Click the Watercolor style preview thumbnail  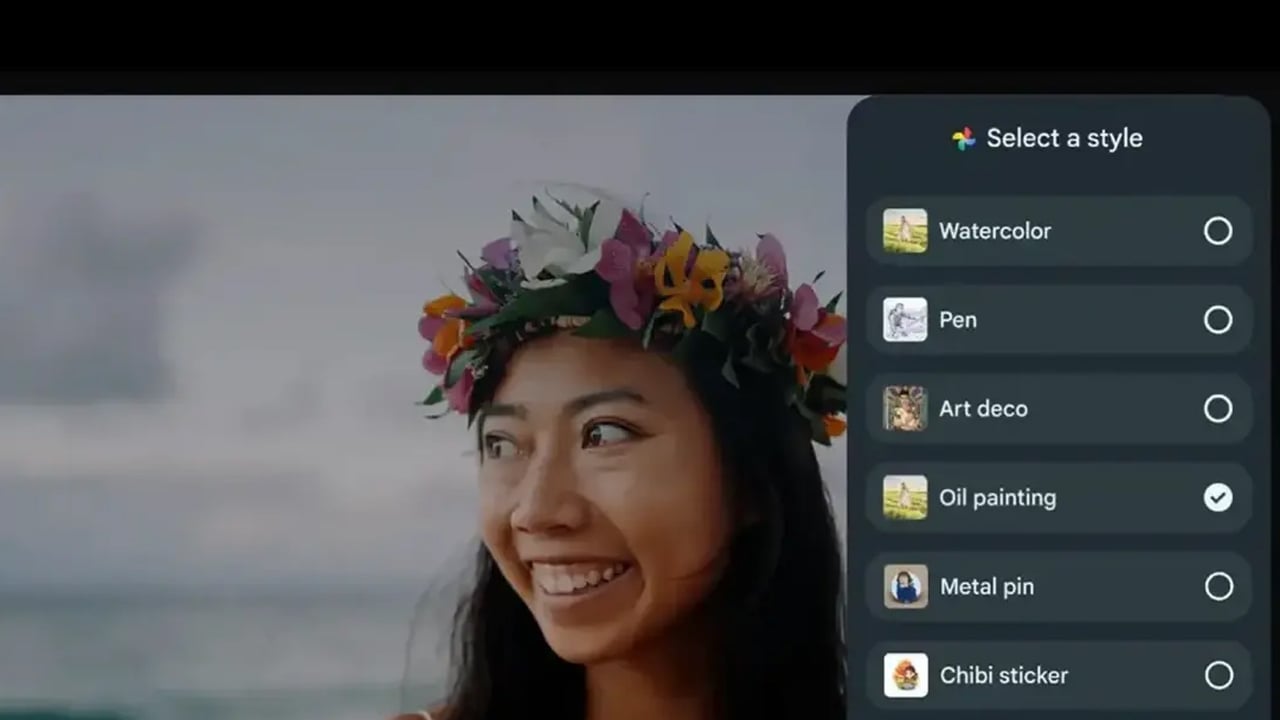click(x=905, y=231)
